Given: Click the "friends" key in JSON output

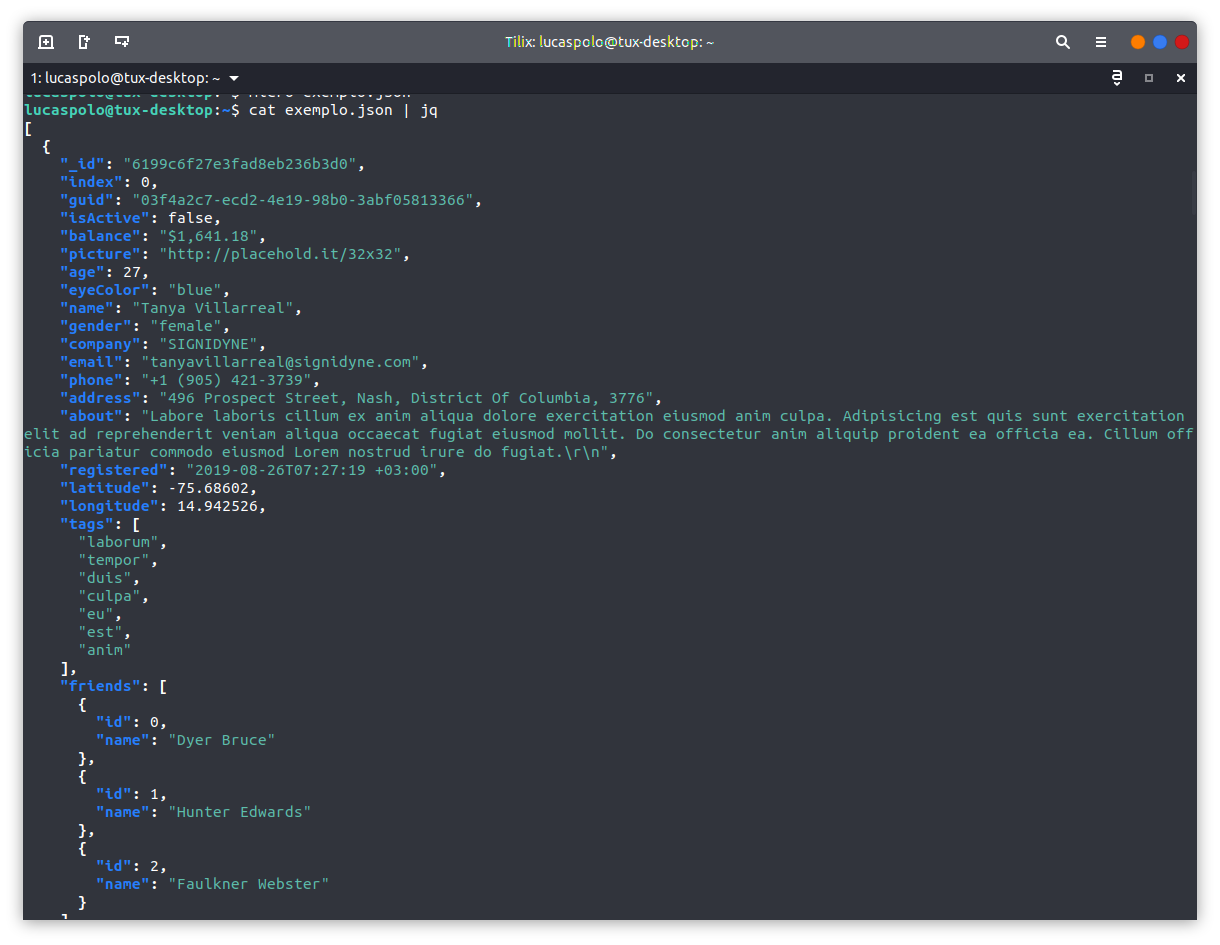Looking at the screenshot, I should (100, 686).
